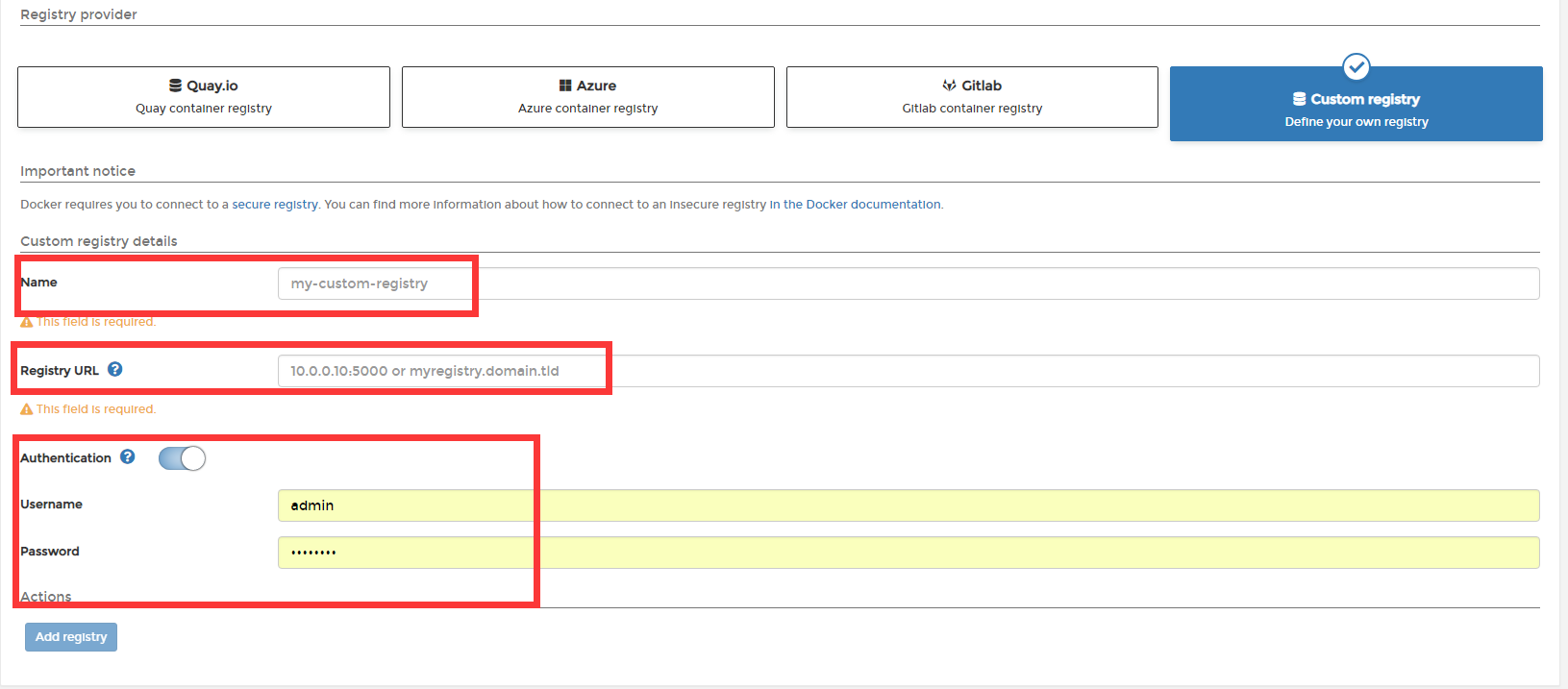Click the Name field label
The width and height of the screenshot is (1568, 689).
pyautogui.click(x=38, y=283)
